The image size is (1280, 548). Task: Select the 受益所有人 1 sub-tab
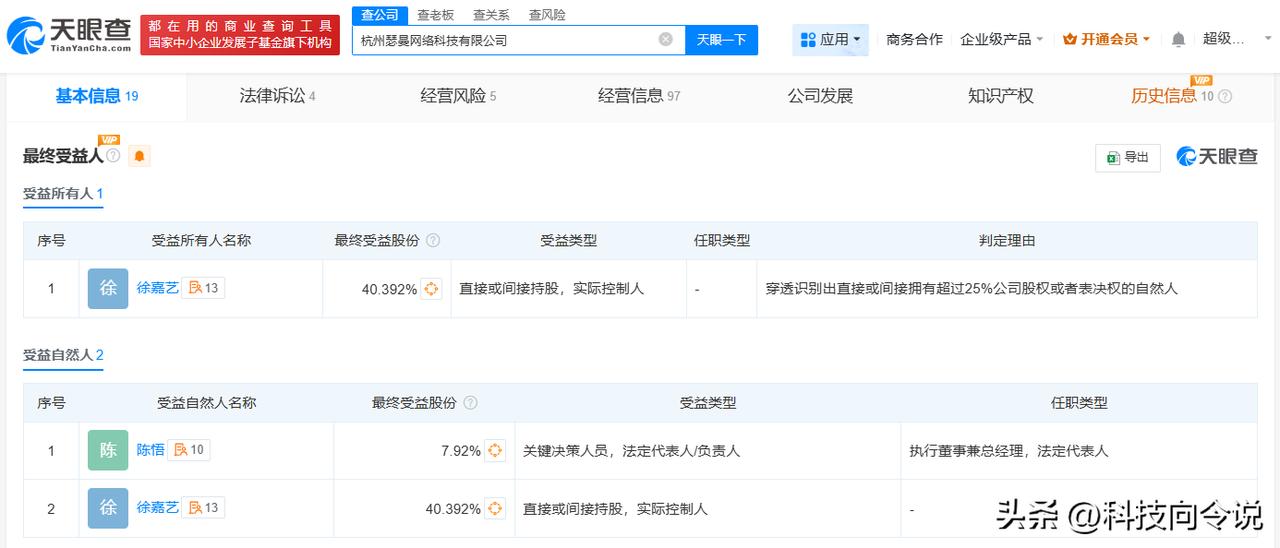click(63, 193)
